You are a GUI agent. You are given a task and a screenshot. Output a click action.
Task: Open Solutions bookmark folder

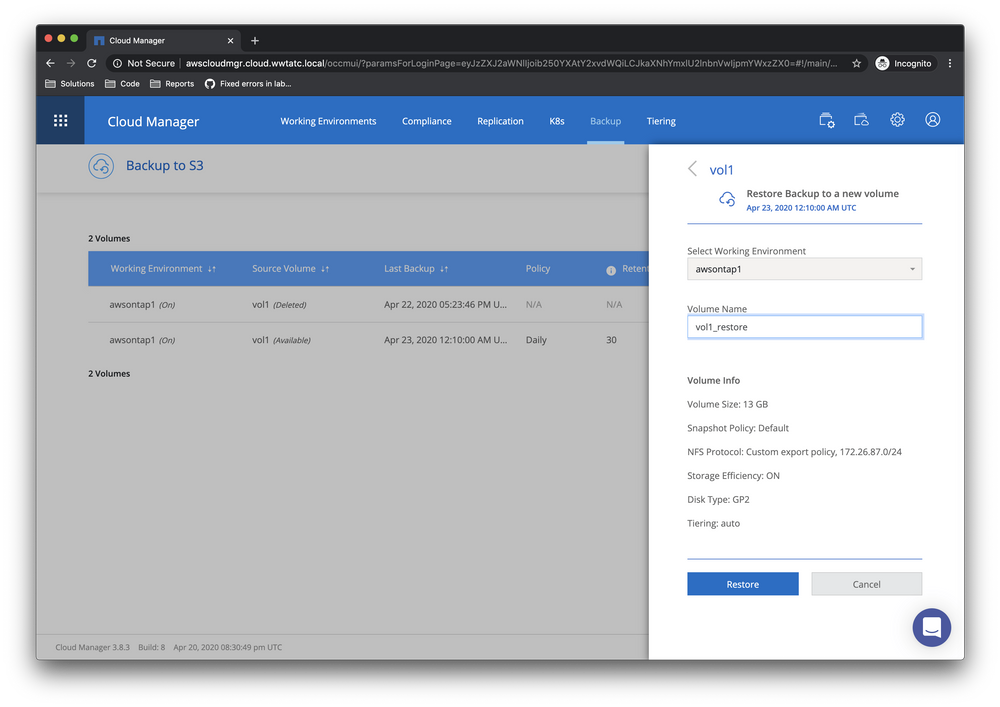click(x=70, y=84)
